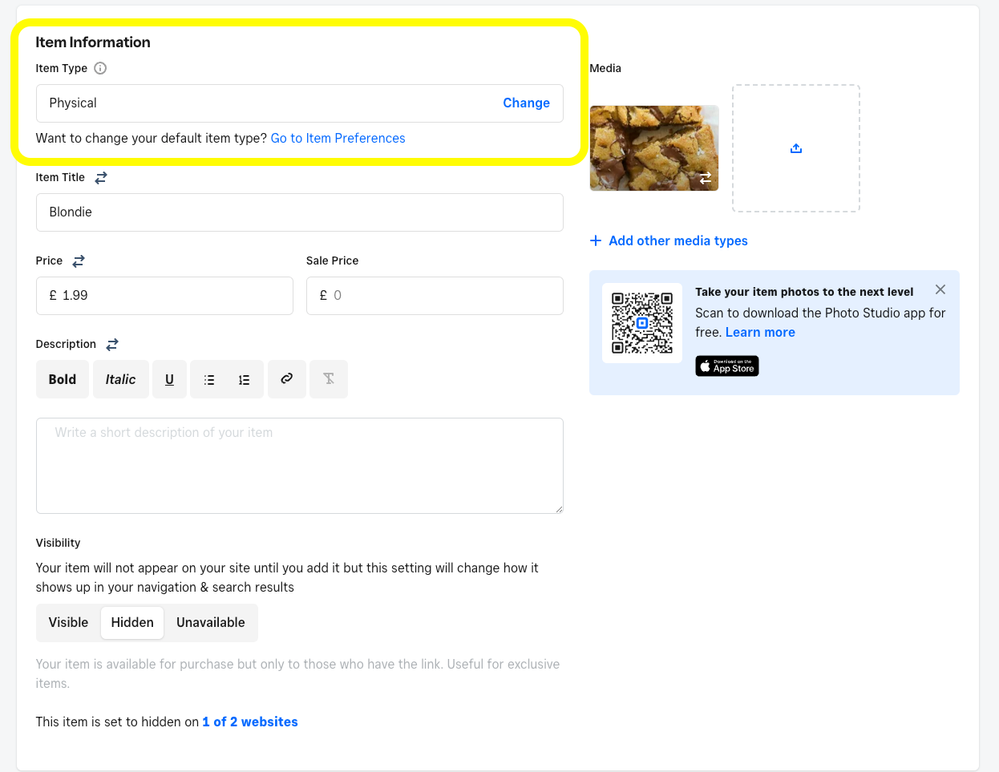The image size is (999, 772).
Task: Change the Physical item type
Action: coord(526,103)
